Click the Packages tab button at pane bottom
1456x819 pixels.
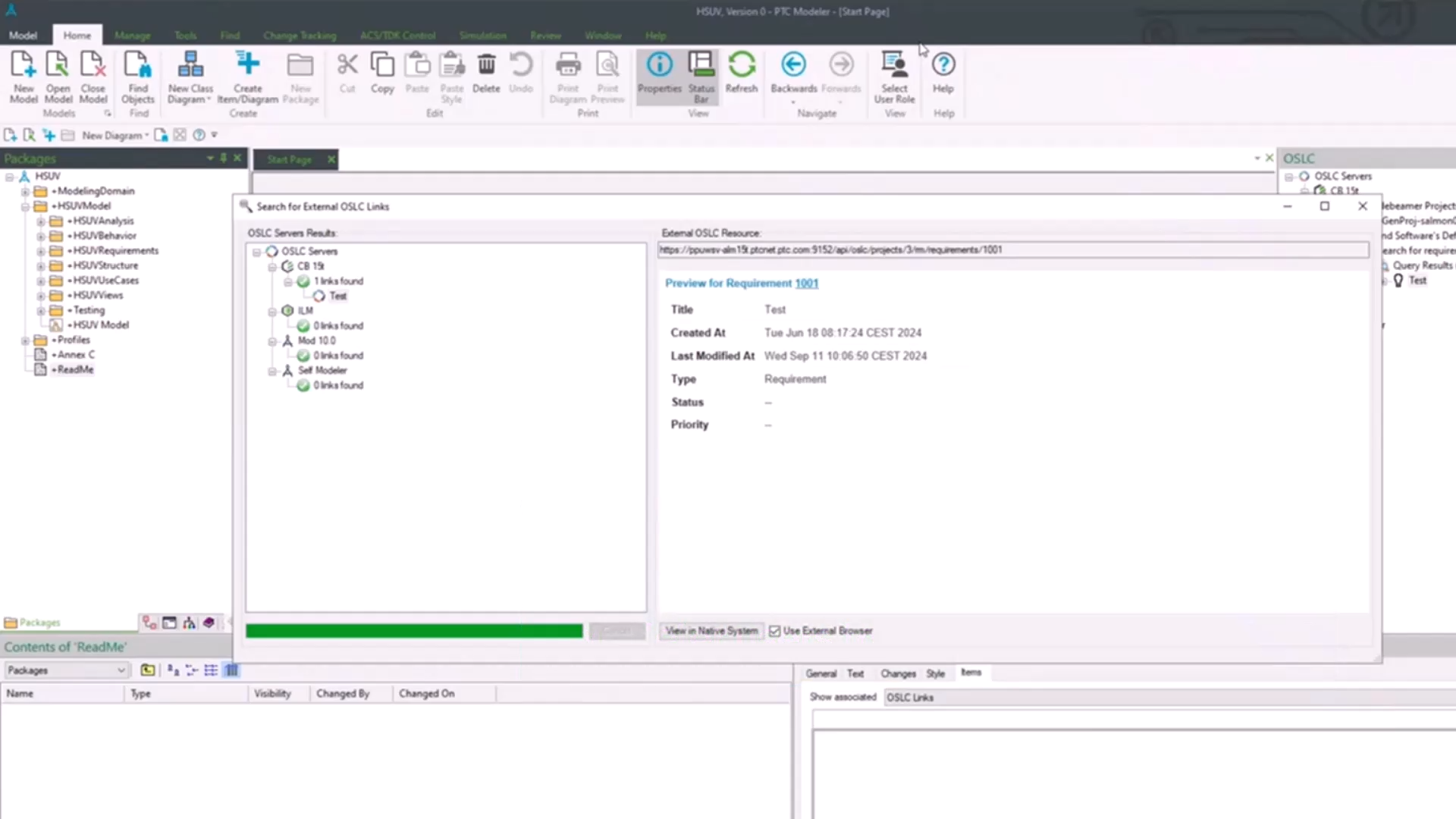click(x=33, y=623)
